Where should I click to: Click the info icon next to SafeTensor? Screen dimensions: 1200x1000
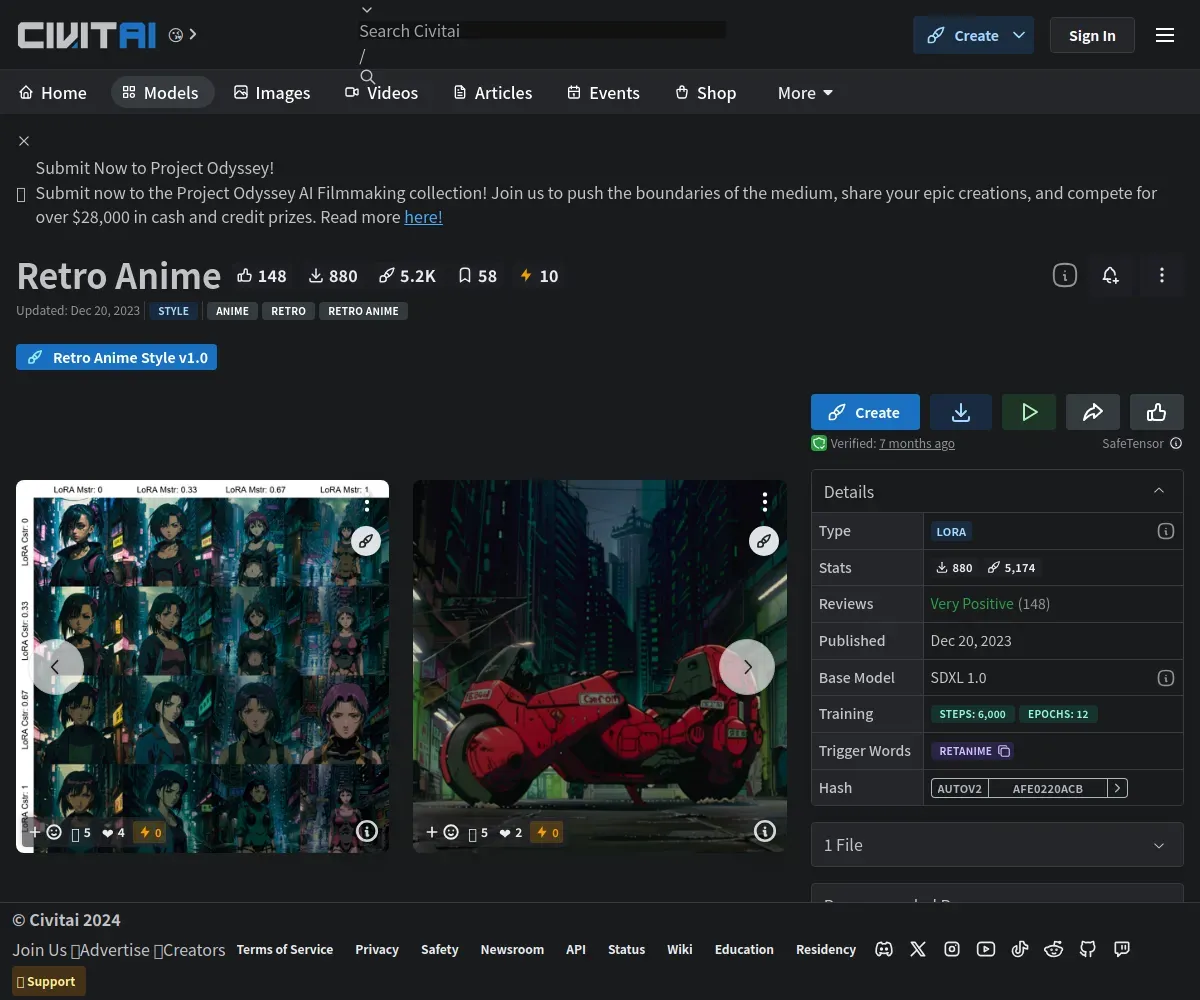point(1176,443)
